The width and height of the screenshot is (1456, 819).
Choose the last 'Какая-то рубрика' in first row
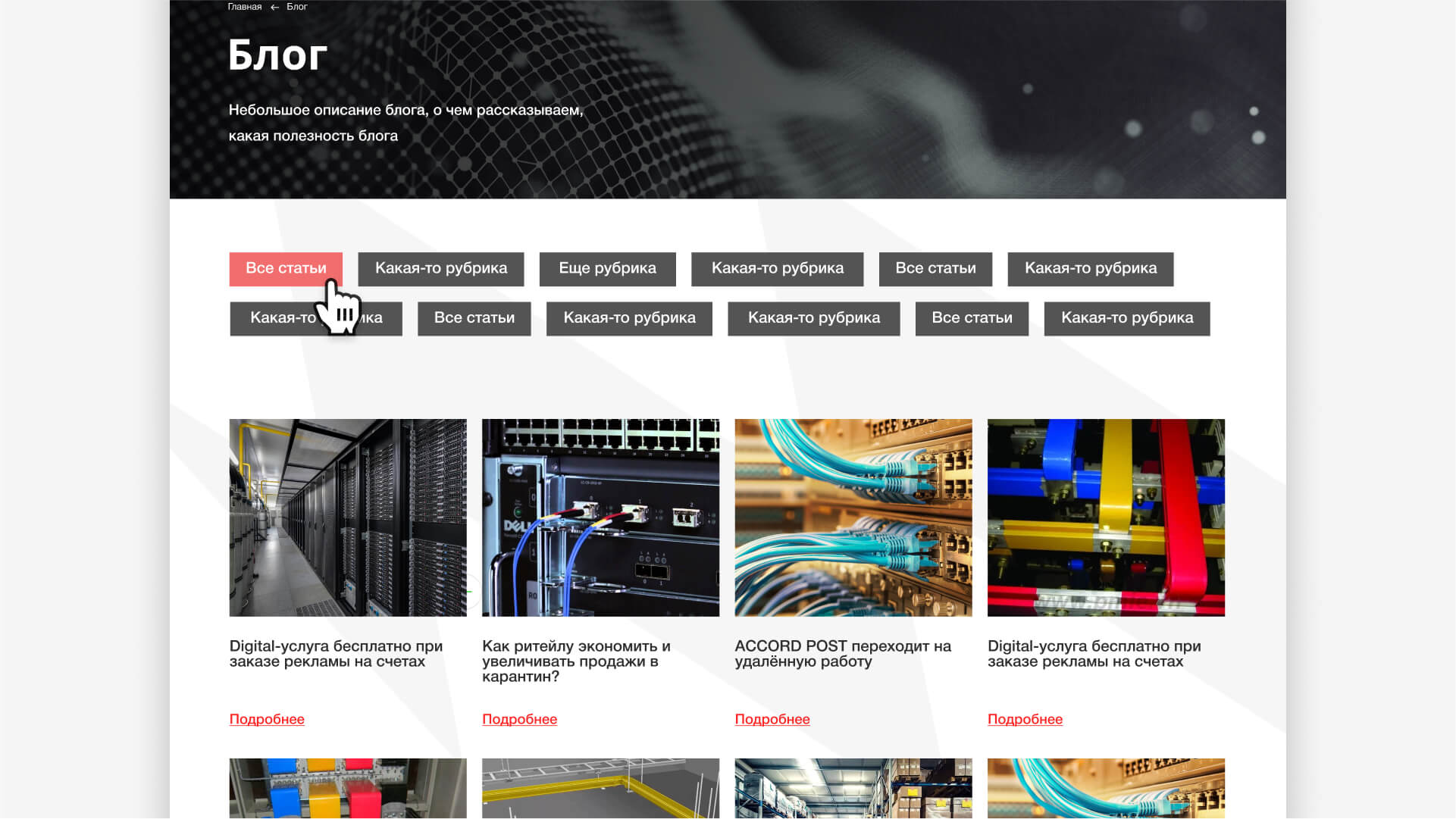(1090, 268)
